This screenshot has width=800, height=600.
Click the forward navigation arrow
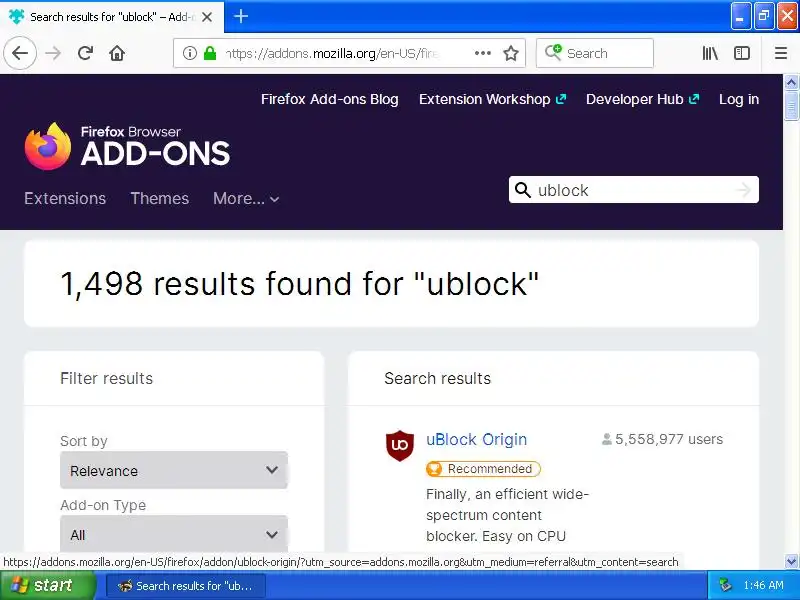pos(53,53)
